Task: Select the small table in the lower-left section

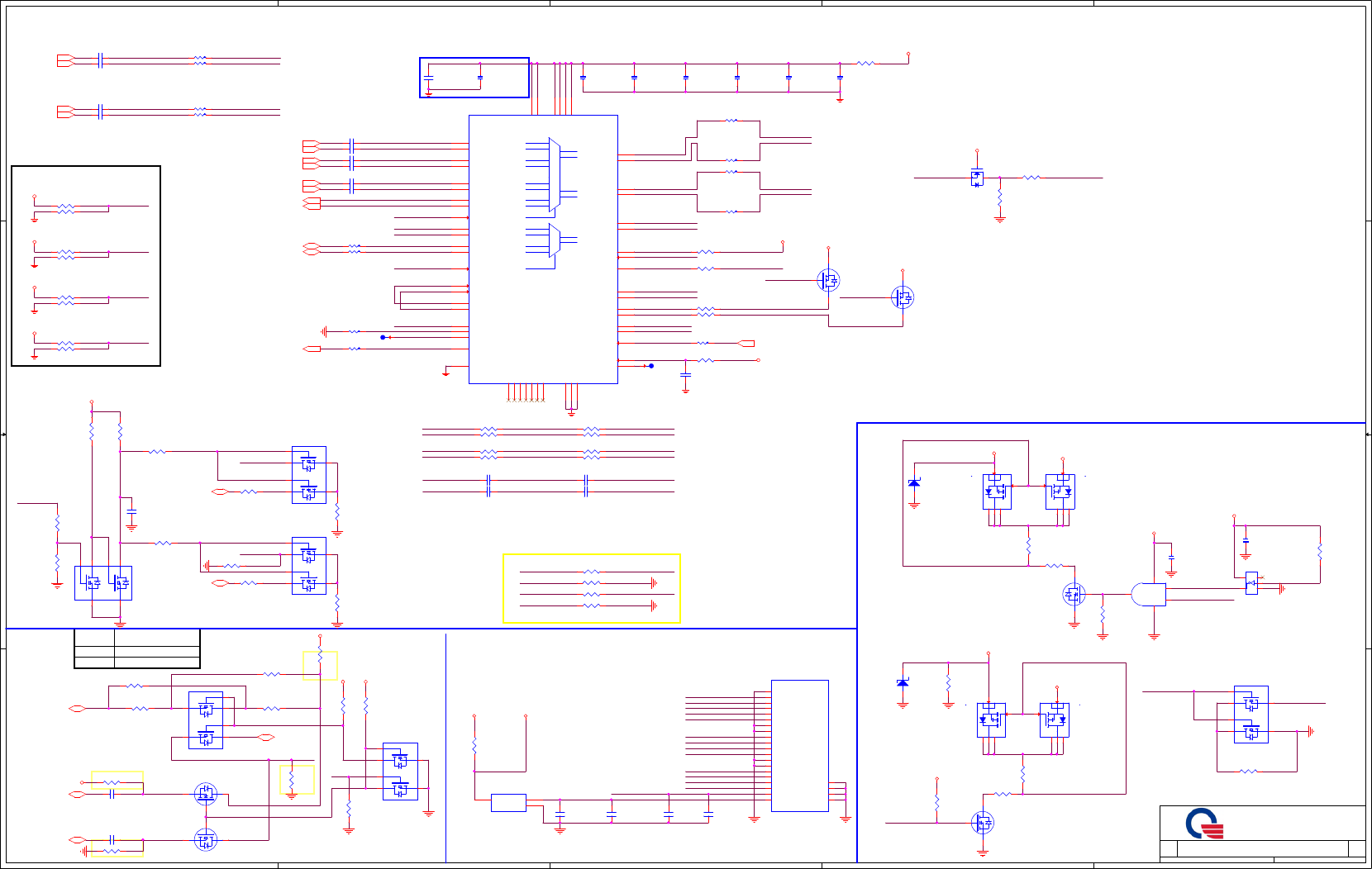Action: coord(137,648)
